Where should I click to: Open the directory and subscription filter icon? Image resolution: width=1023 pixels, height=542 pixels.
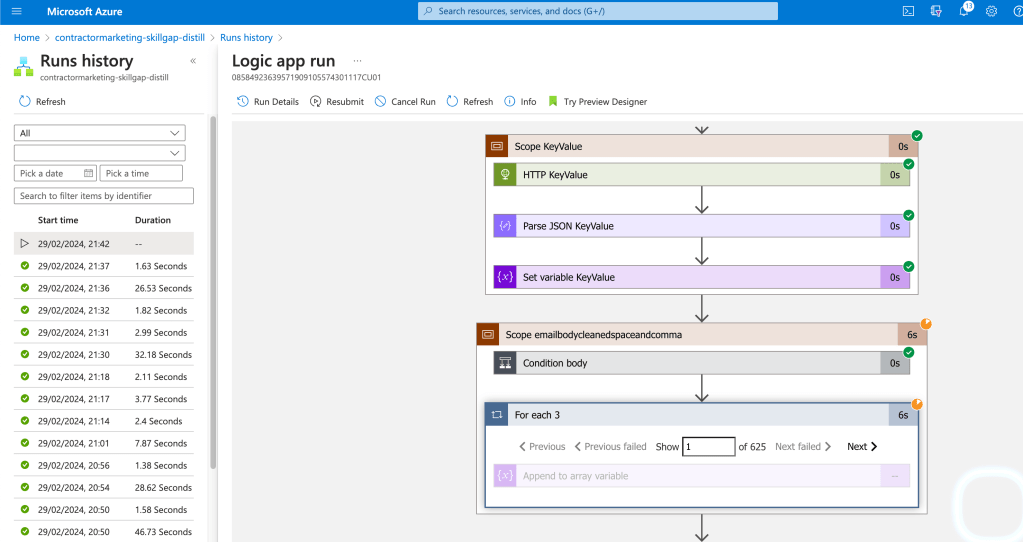tap(936, 11)
